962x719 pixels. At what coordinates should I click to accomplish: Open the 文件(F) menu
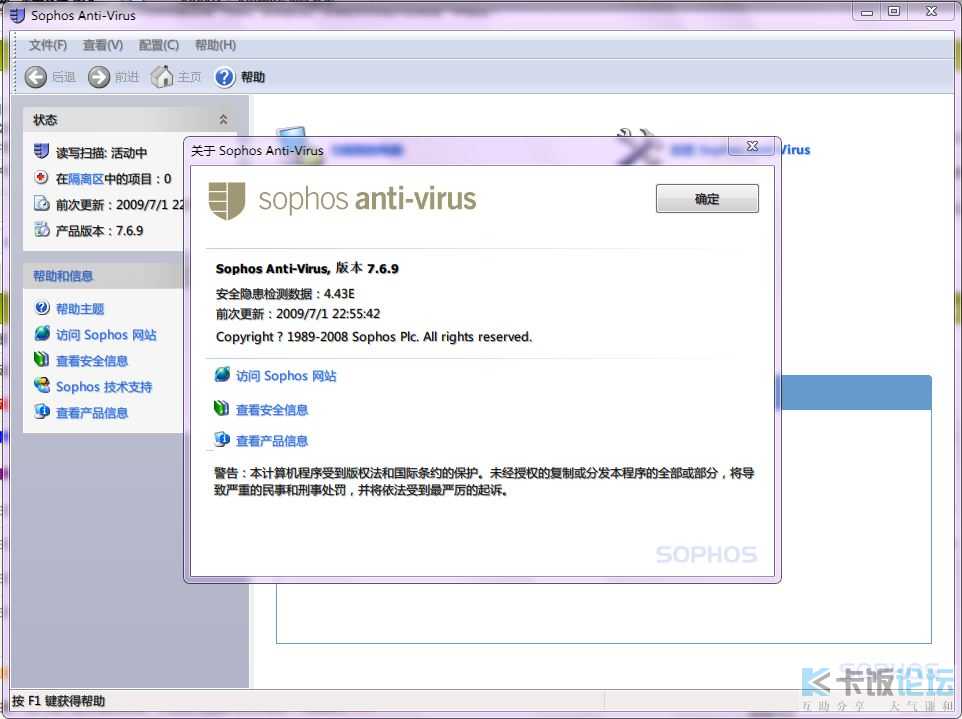click(48, 45)
